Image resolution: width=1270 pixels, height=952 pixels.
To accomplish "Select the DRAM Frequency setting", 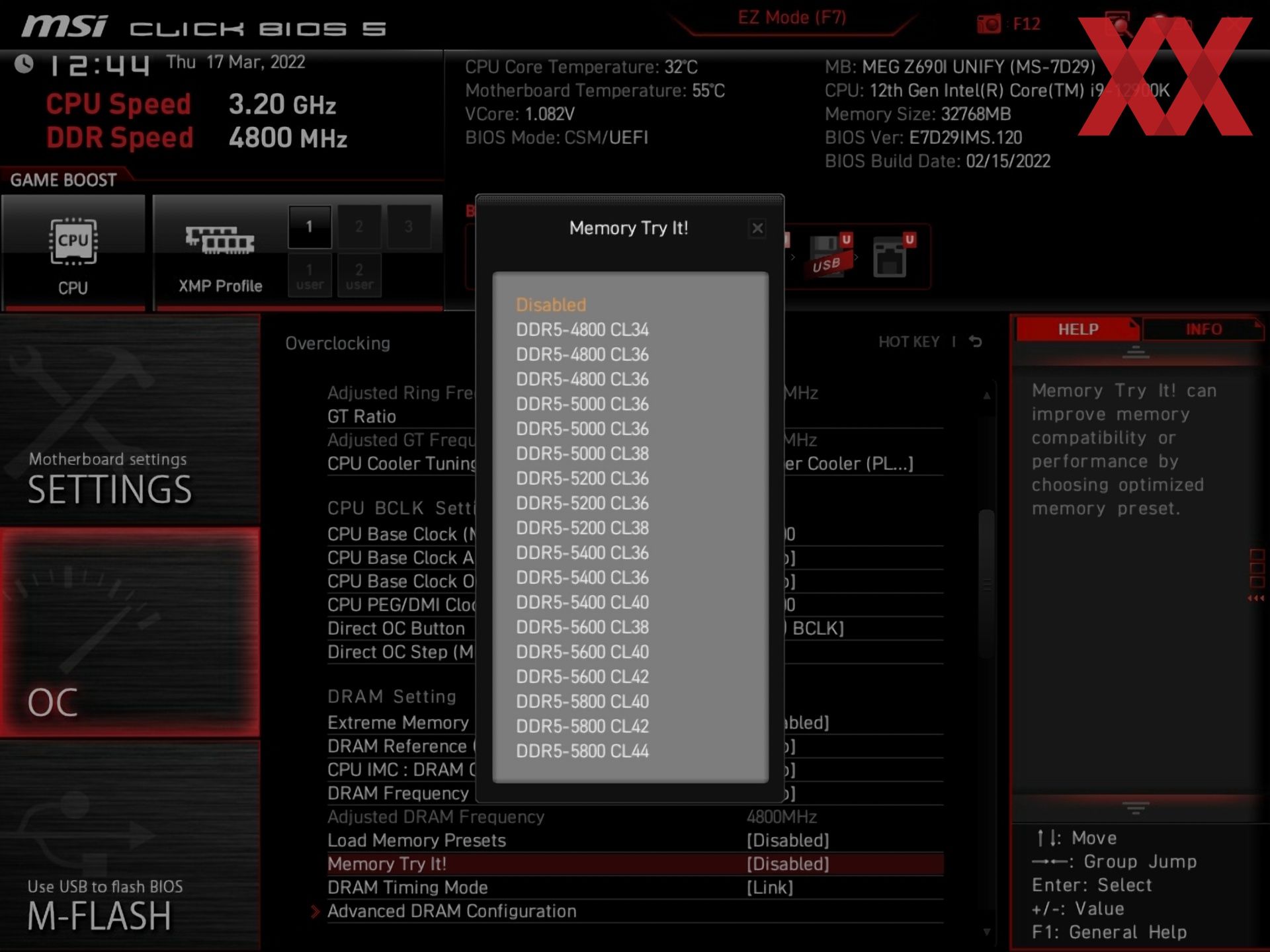I will [x=398, y=793].
